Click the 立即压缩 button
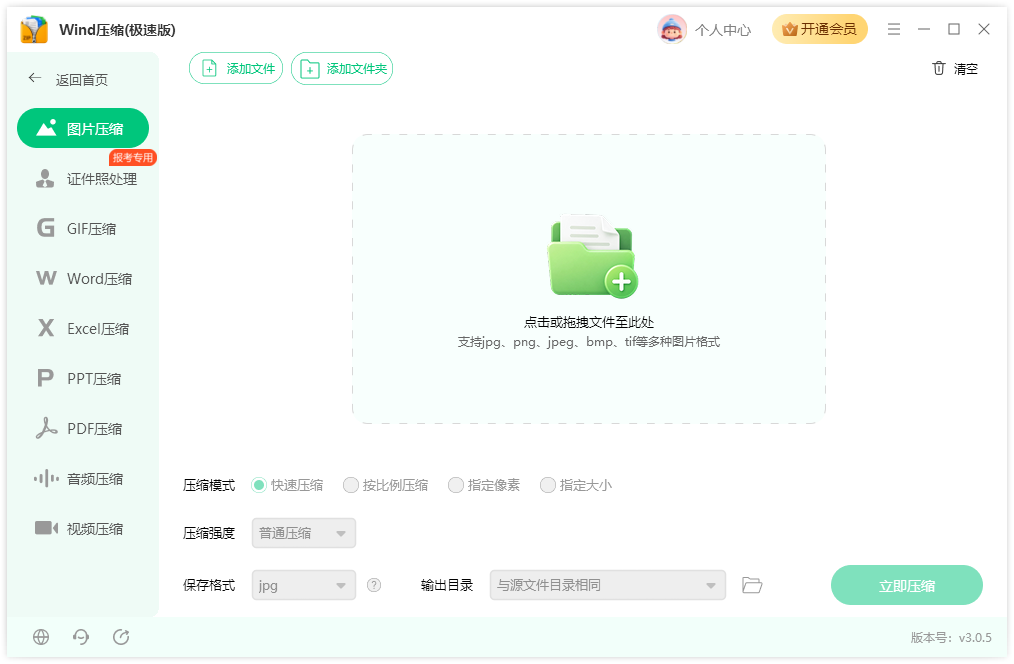 [907, 585]
